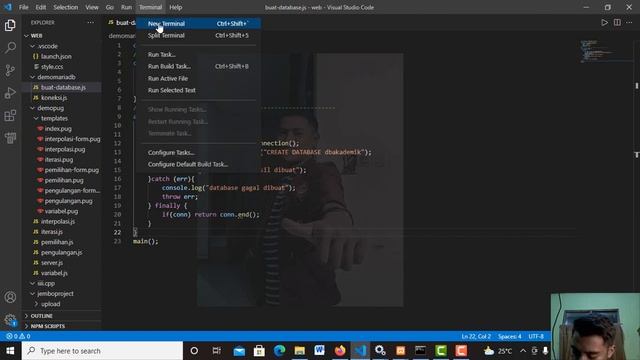
Task: Open Windows Start button
Action: click(x=10, y=351)
